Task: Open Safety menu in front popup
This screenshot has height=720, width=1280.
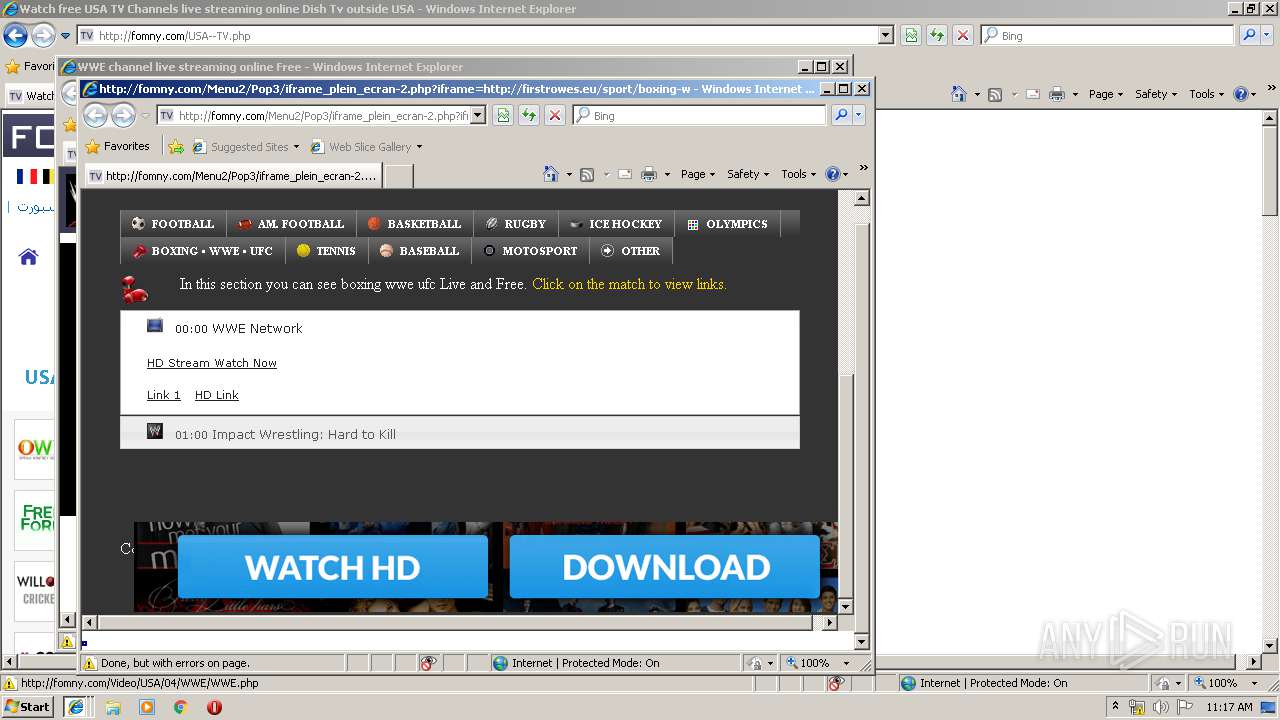Action: [x=748, y=174]
